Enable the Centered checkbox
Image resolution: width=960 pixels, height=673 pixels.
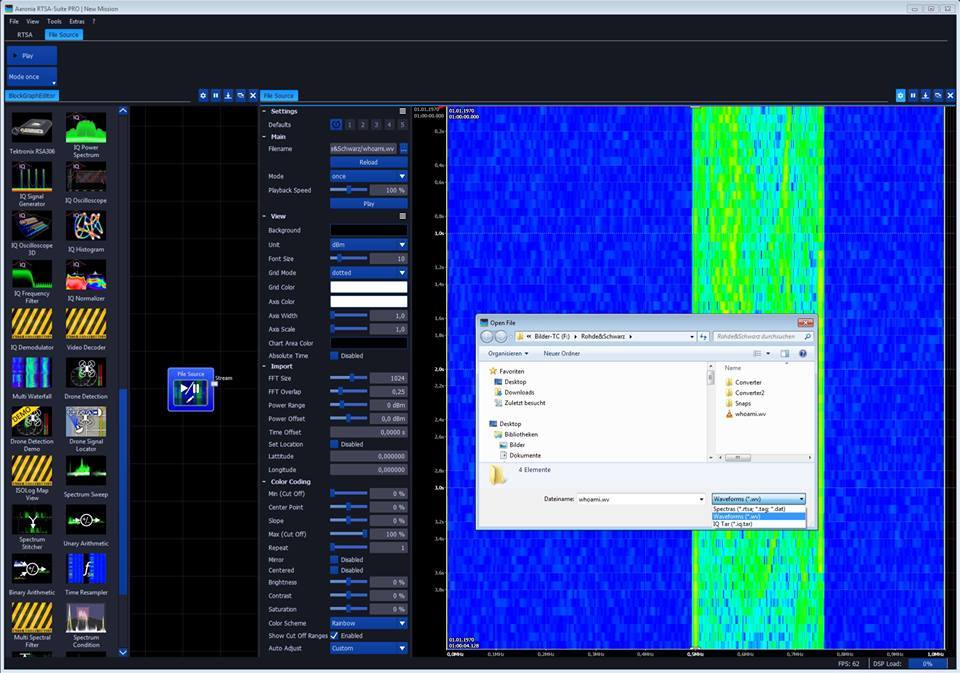click(x=334, y=570)
